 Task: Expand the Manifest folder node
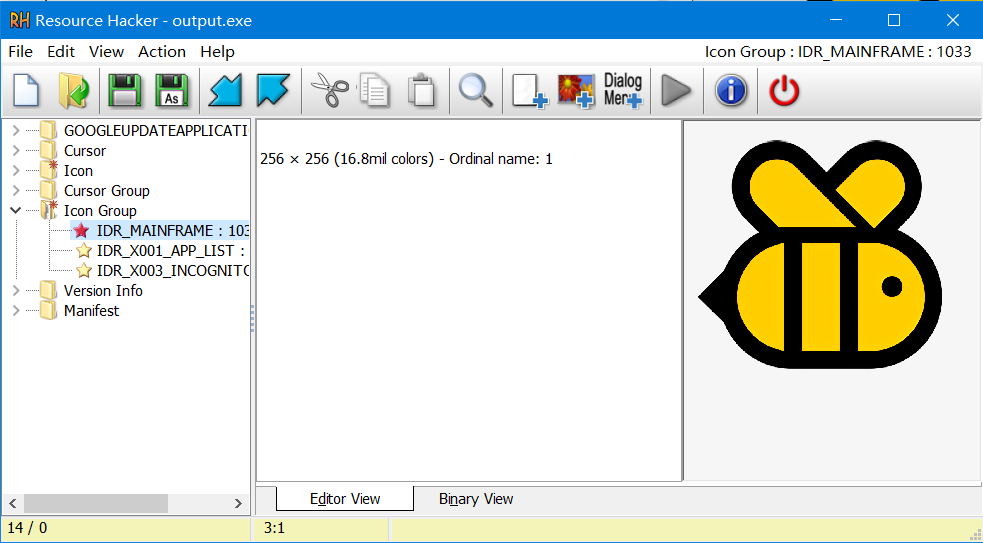click(15, 311)
